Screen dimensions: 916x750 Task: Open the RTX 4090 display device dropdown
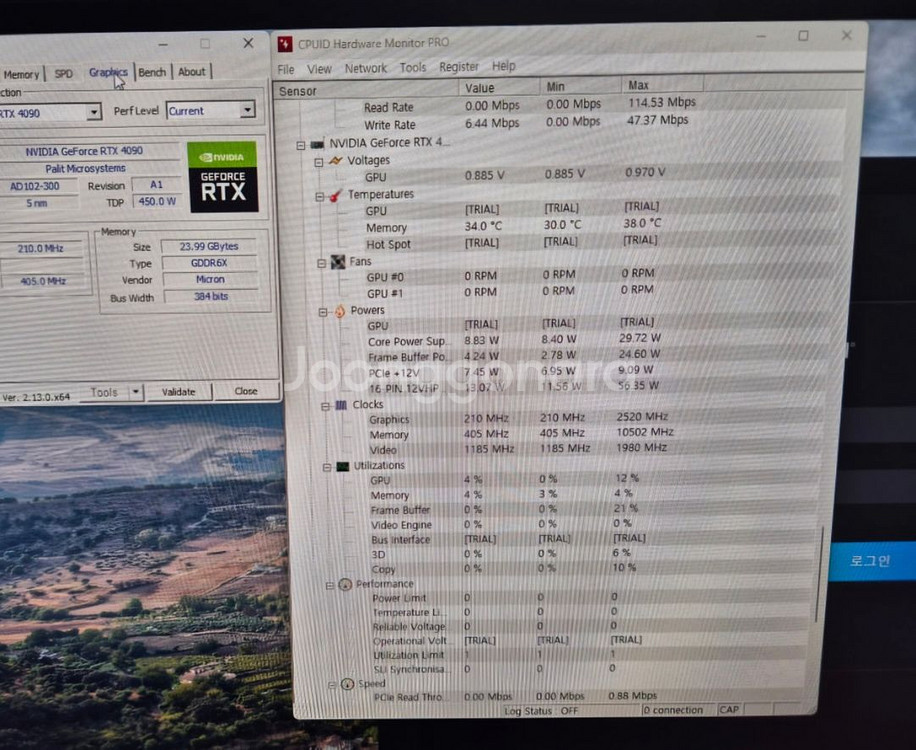pyautogui.click(x=93, y=112)
